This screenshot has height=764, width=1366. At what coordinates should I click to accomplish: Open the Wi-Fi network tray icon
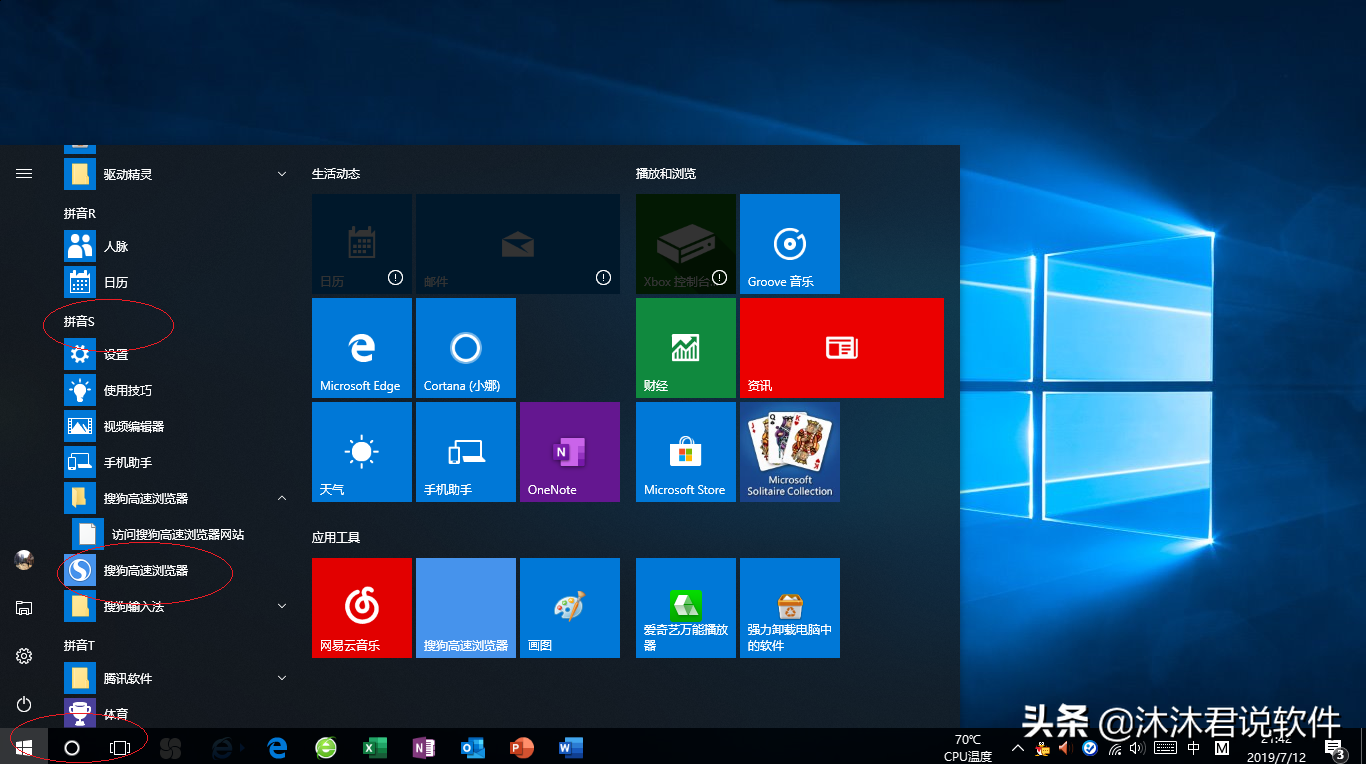point(1114,748)
